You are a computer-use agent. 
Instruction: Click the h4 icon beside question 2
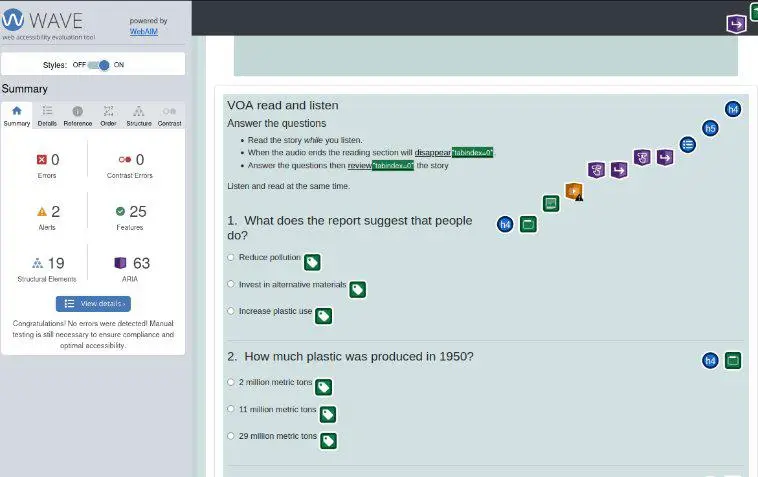click(710, 360)
